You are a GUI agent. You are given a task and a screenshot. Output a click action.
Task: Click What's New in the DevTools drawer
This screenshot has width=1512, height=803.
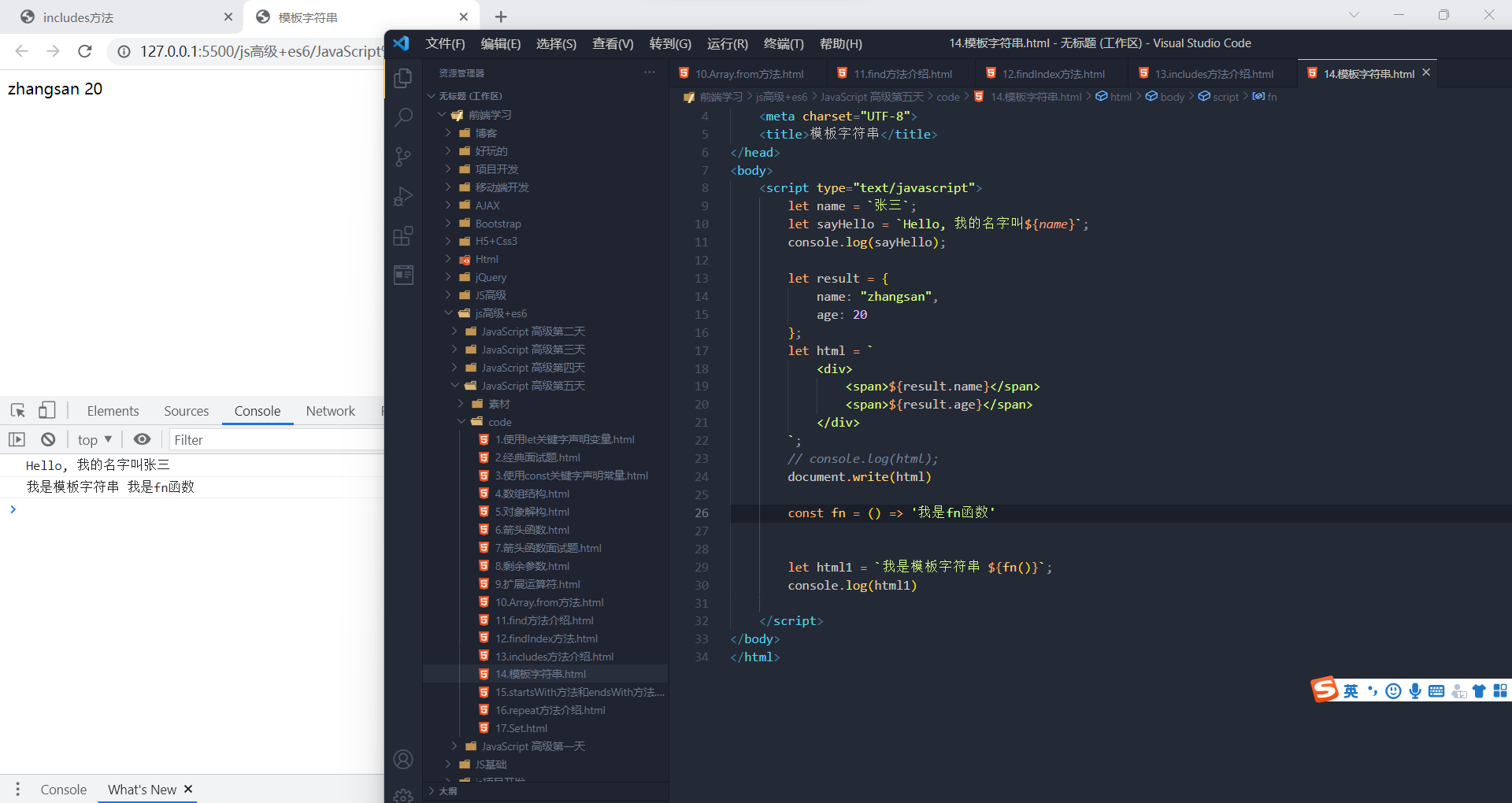[x=141, y=790]
